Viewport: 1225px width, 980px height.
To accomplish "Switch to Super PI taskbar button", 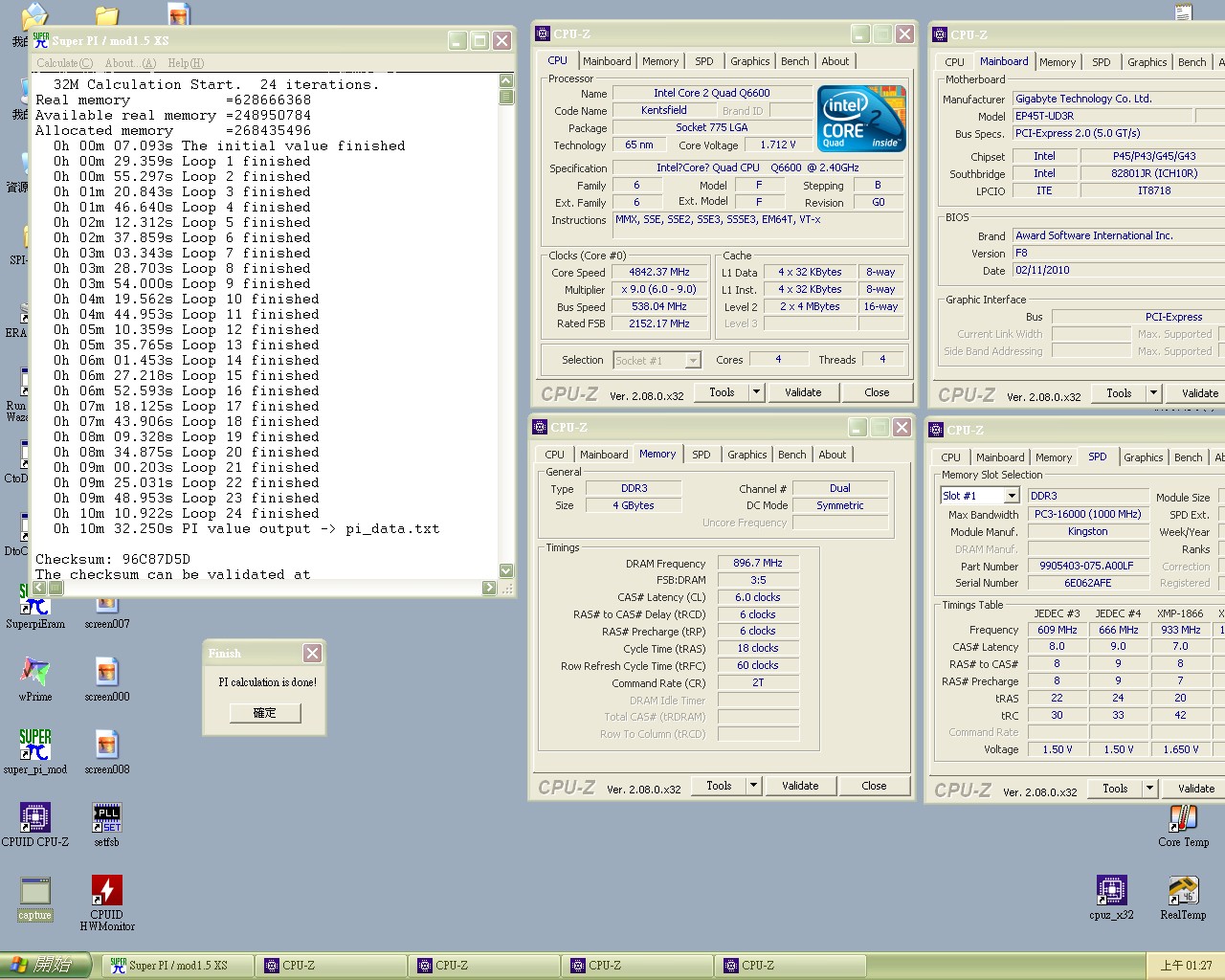I will pyautogui.click(x=178, y=966).
